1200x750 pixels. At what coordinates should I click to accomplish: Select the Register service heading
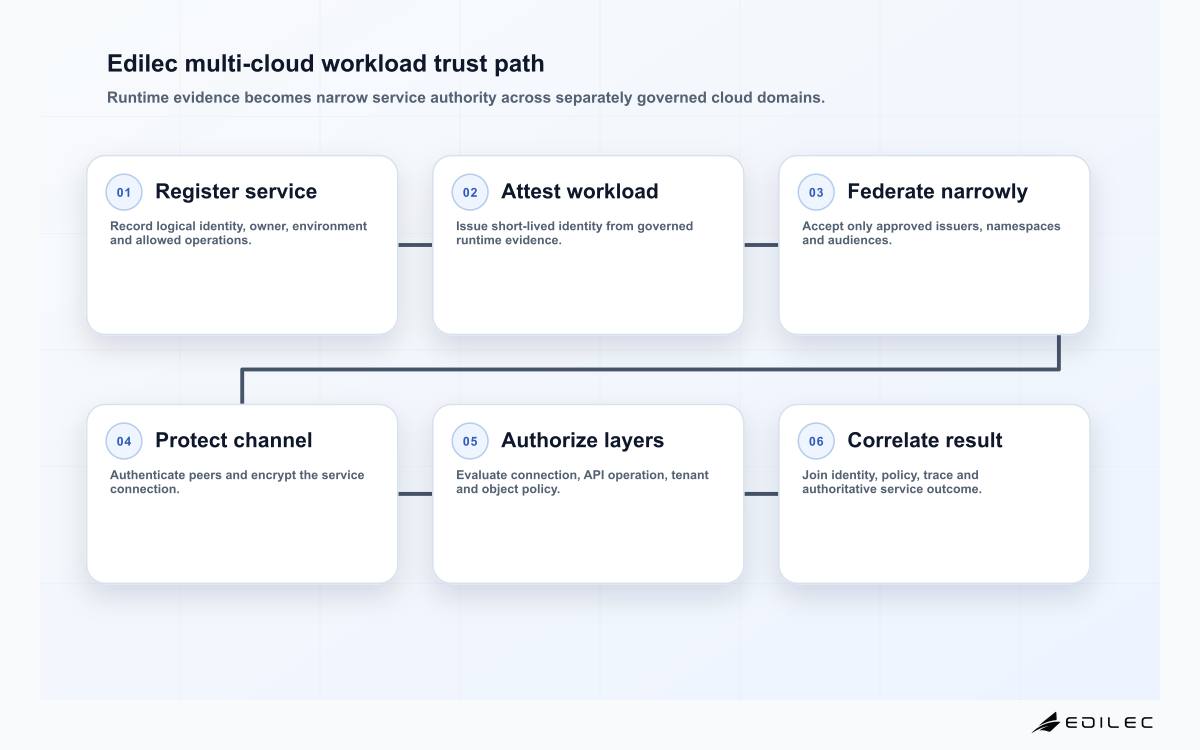(236, 191)
